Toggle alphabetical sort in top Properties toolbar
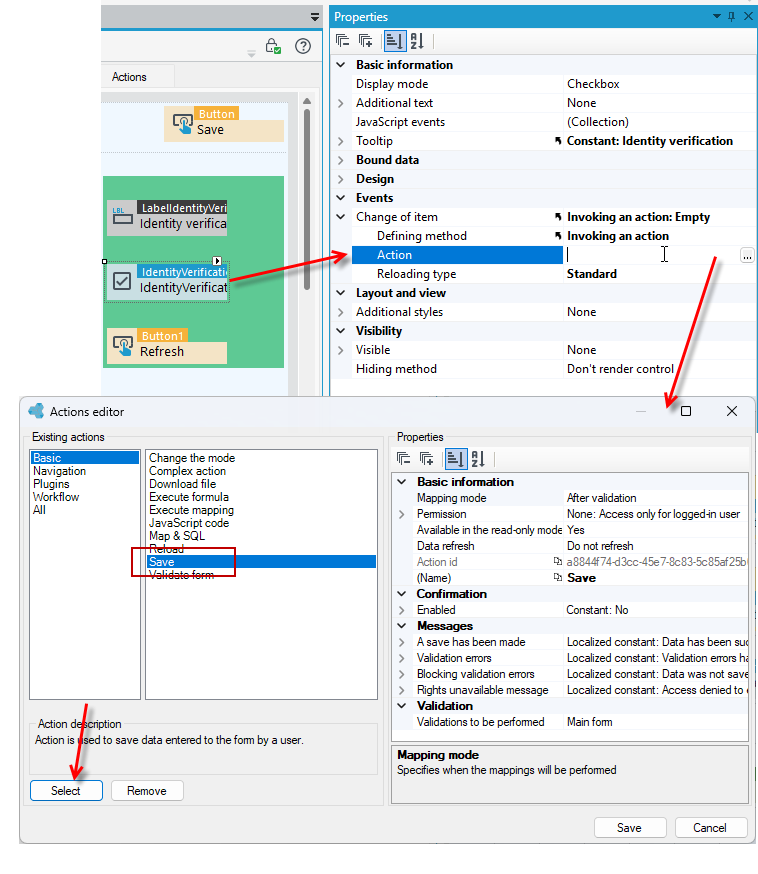The image size is (758, 874). pos(417,41)
